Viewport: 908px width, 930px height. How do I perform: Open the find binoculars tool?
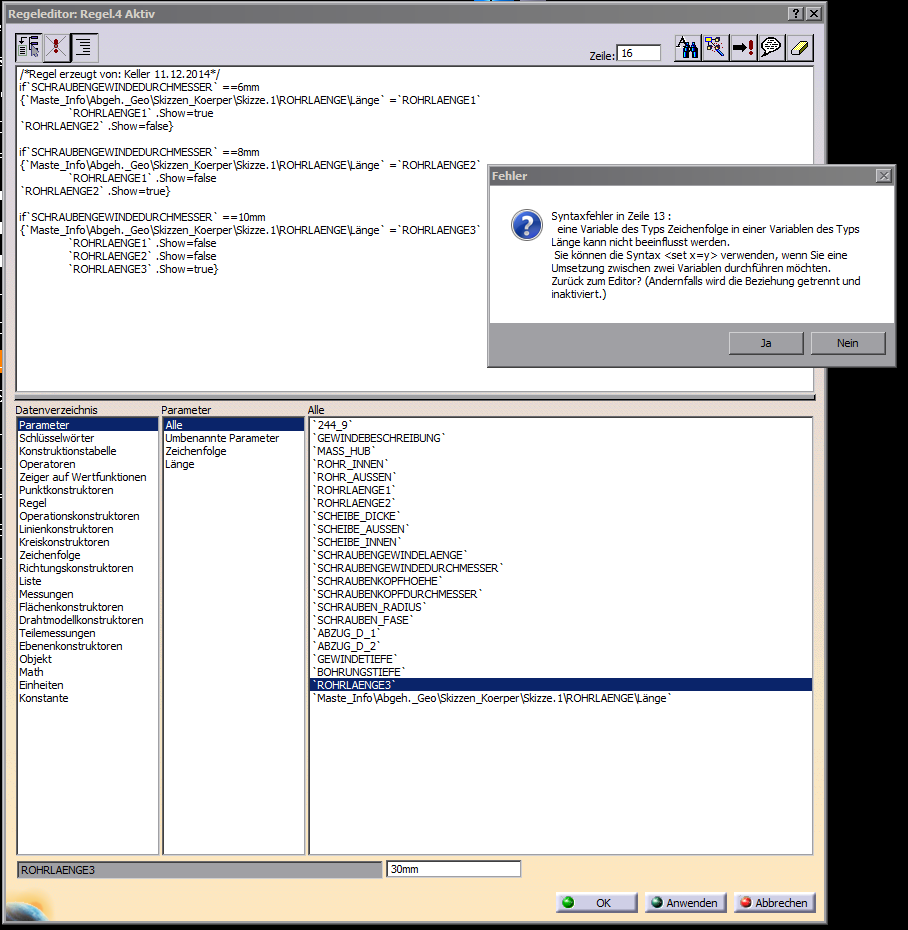click(688, 47)
